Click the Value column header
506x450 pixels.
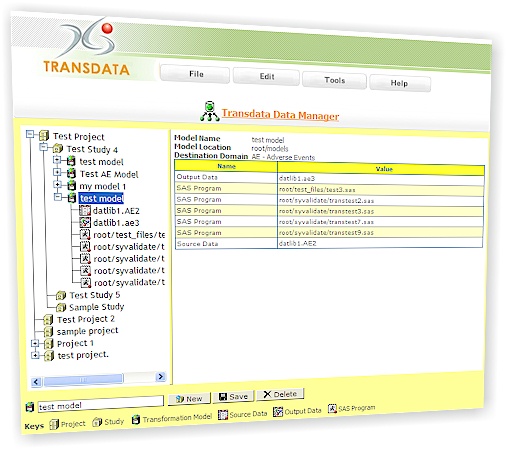(x=381, y=169)
